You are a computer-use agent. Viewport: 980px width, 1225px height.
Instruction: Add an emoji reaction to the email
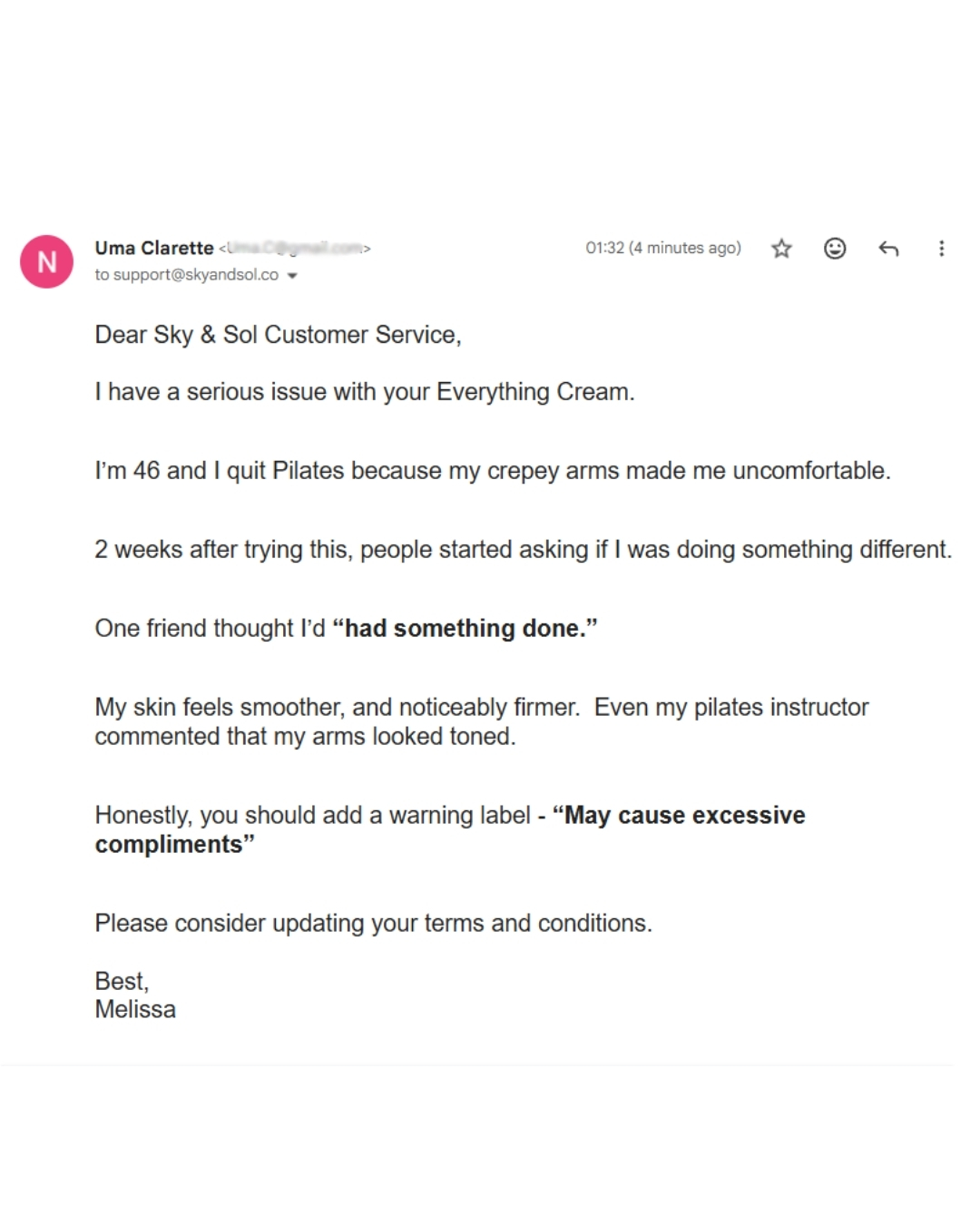click(x=835, y=249)
